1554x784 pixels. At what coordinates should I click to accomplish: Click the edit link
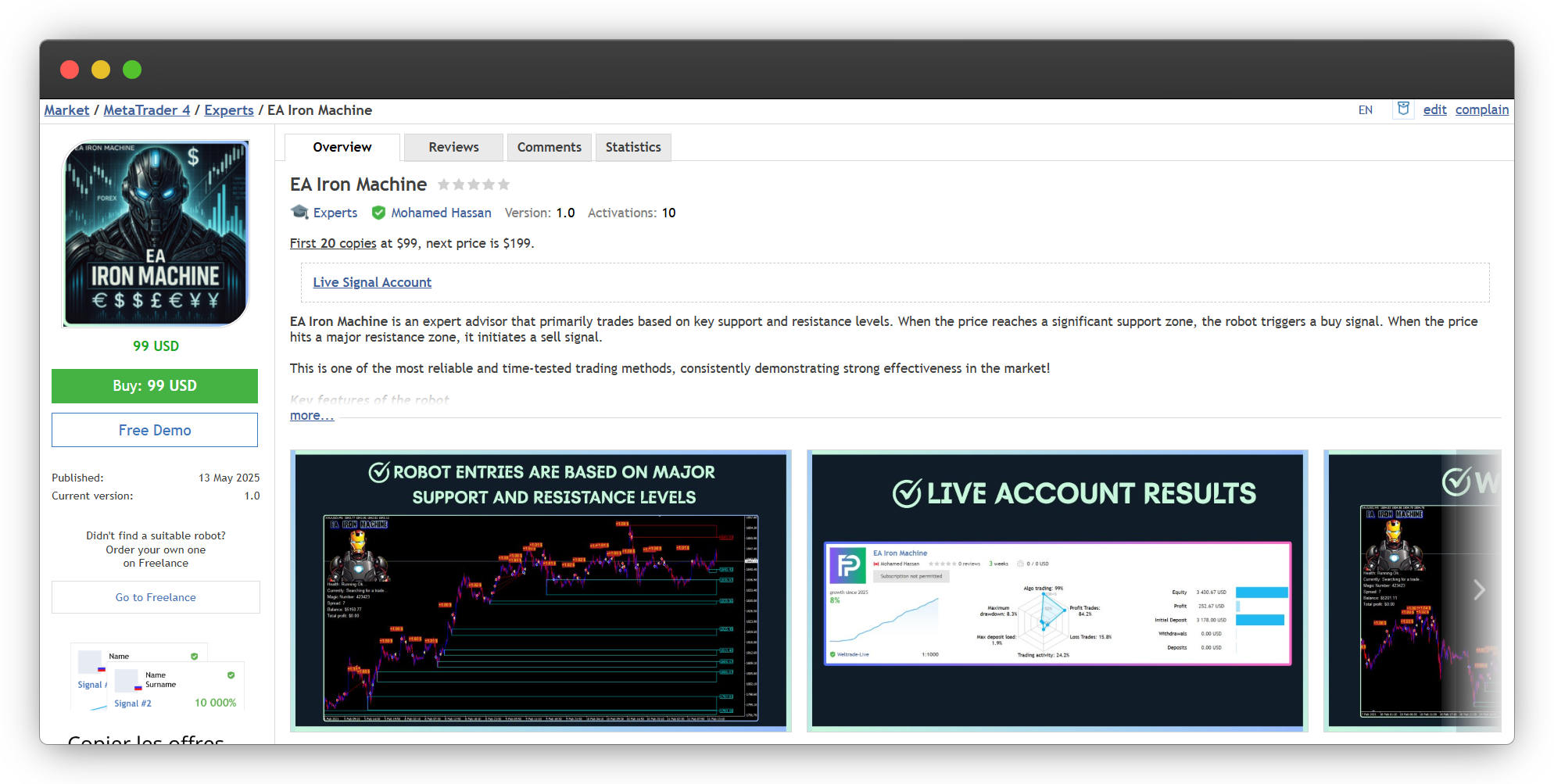click(x=1434, y=109)
